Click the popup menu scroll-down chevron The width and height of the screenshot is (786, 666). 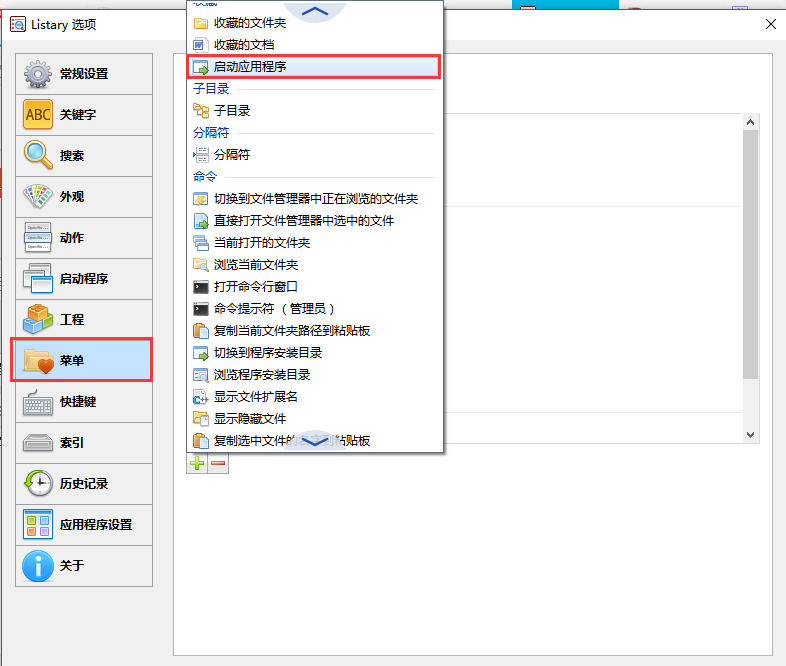point(315,441)
